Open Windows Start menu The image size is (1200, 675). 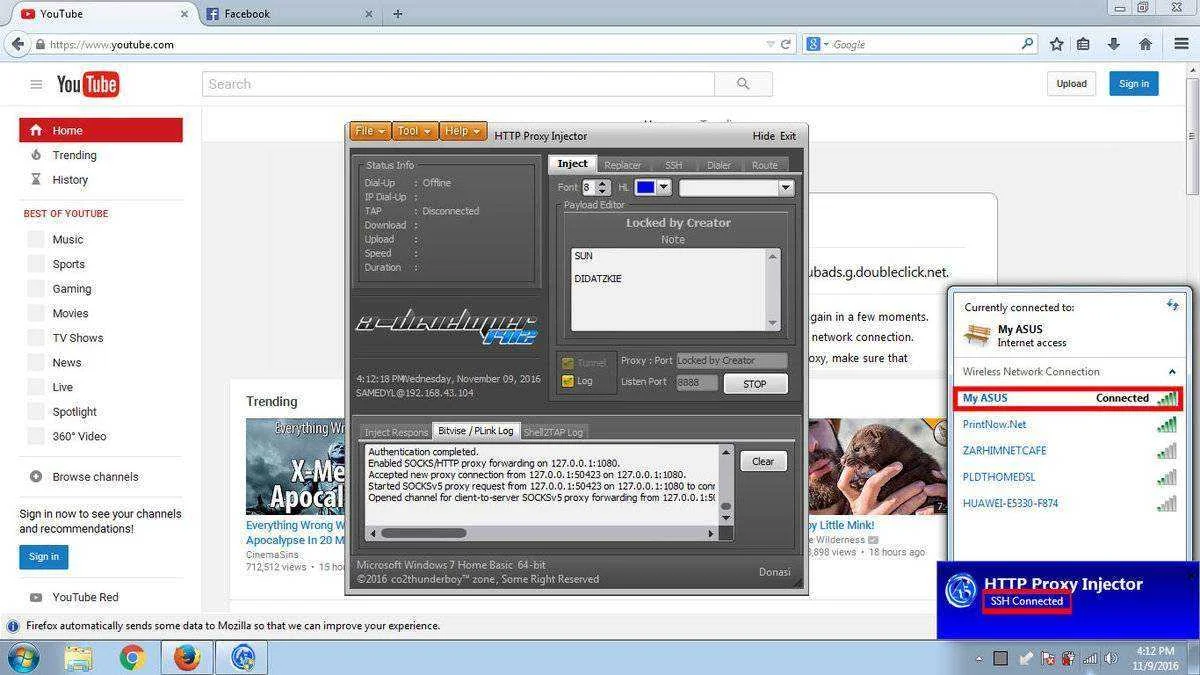23,657
